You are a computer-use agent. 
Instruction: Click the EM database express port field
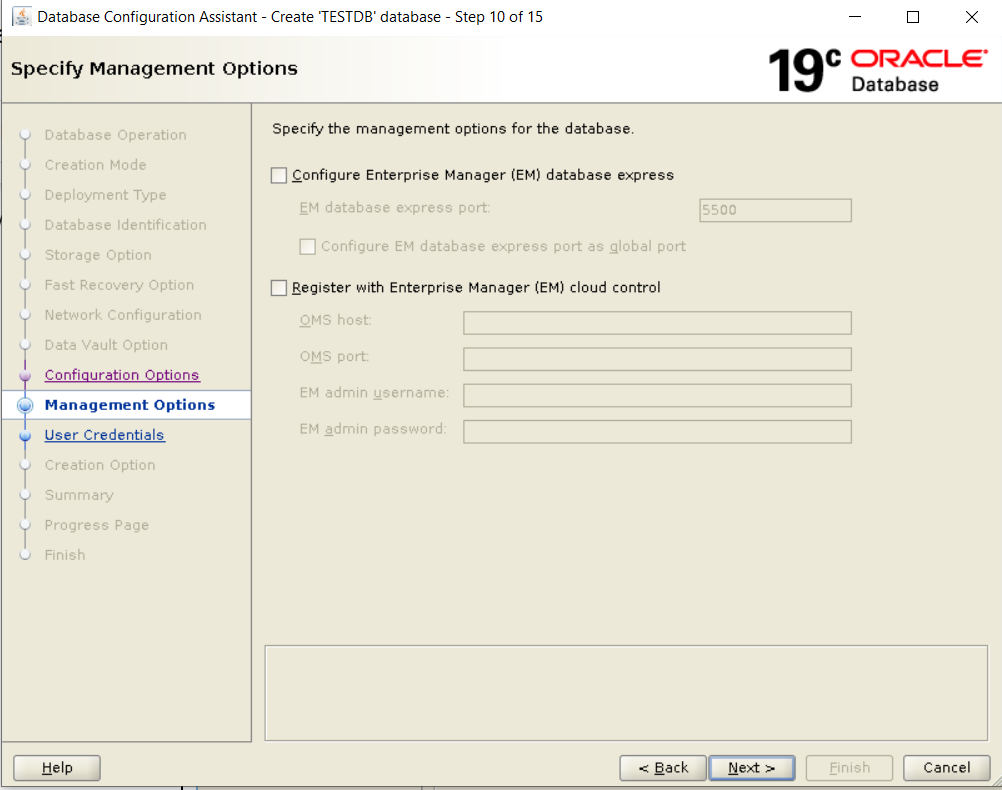point(775,210)
